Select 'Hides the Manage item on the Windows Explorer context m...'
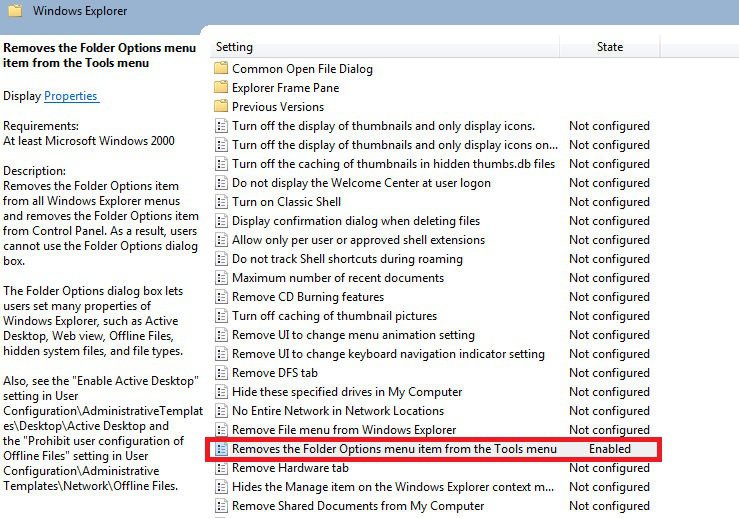 [x=393, y=487]
